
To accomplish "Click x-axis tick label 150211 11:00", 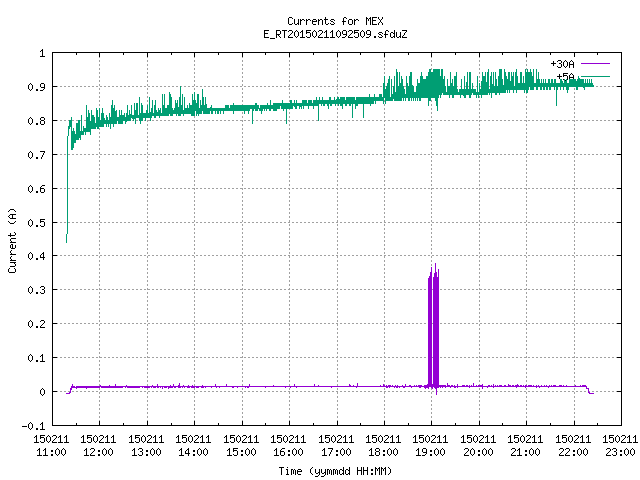I will coord(51,446).
